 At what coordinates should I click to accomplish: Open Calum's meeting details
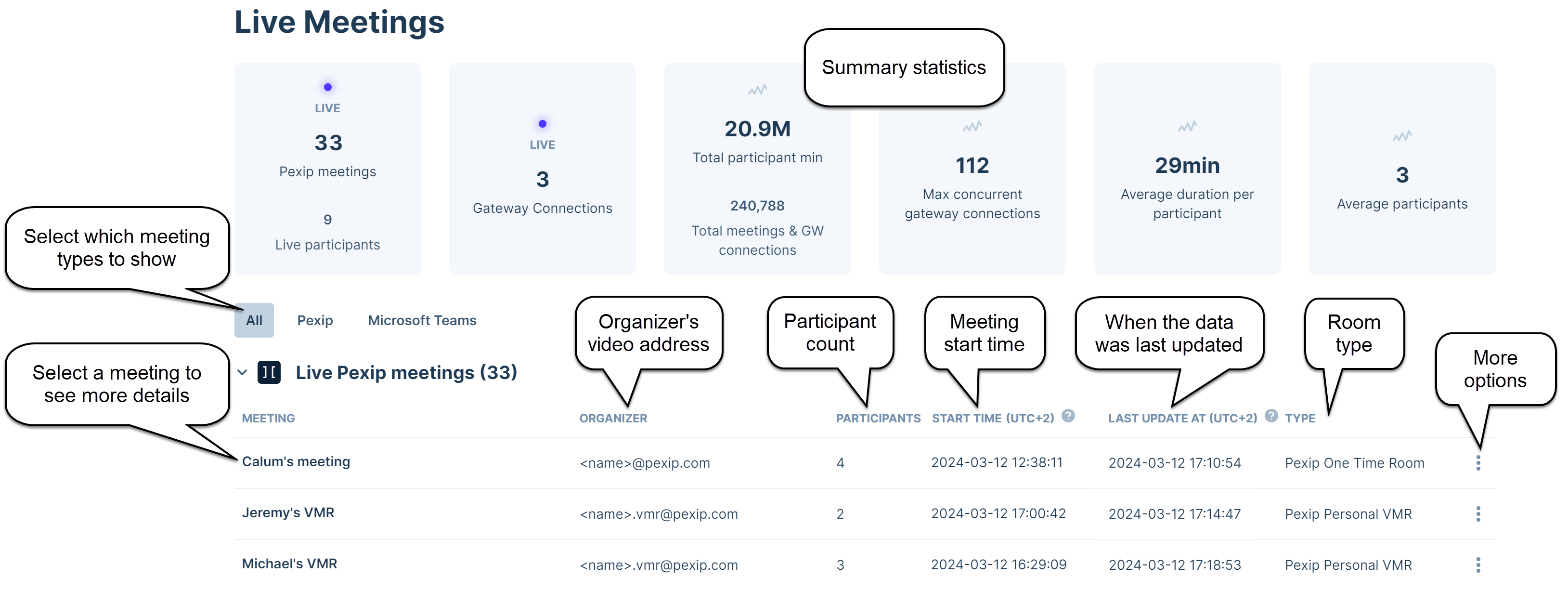point(296,461)
